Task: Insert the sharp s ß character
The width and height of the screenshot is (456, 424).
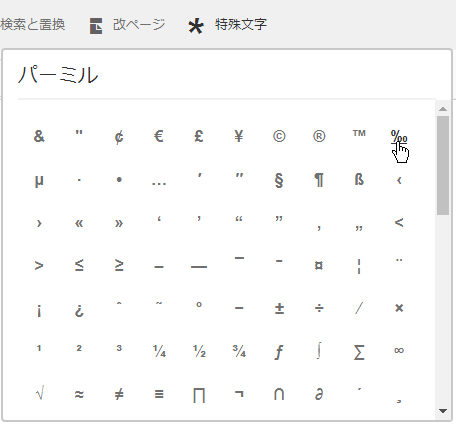Action: (359, 180)
